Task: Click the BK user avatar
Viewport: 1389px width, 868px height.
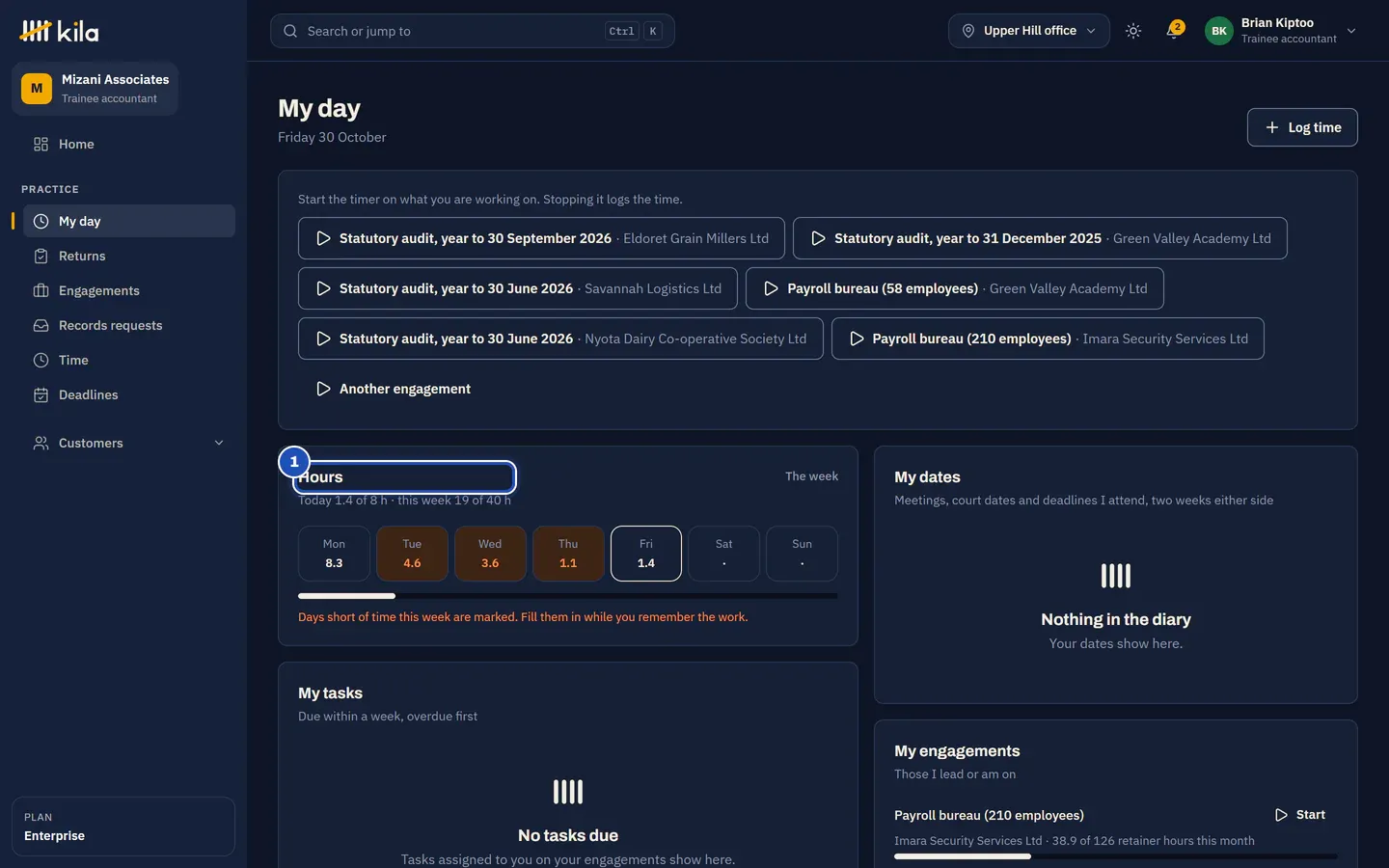Action: (x=1219, y=31)
